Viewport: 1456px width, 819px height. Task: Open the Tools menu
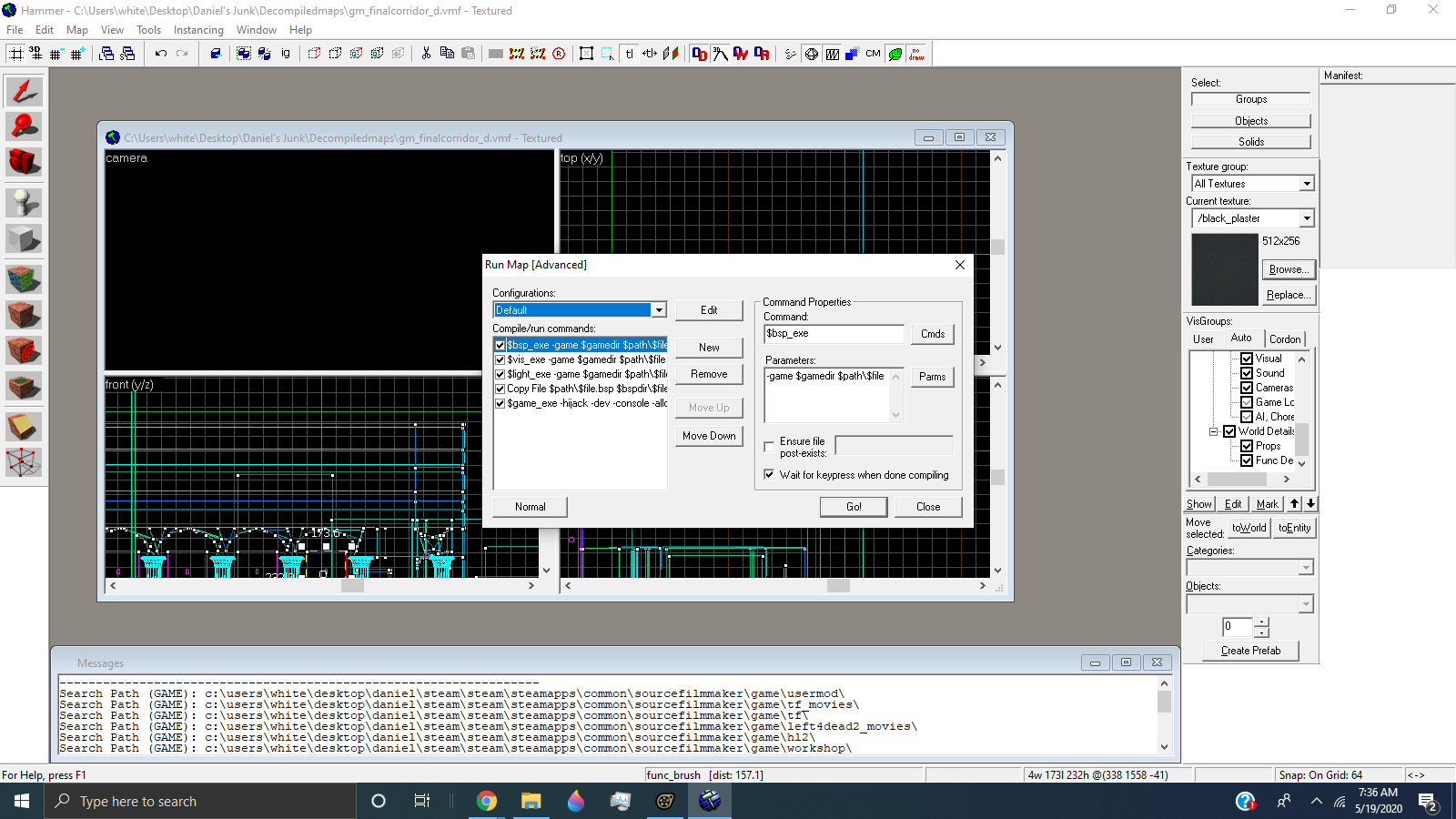coord(148,30)
